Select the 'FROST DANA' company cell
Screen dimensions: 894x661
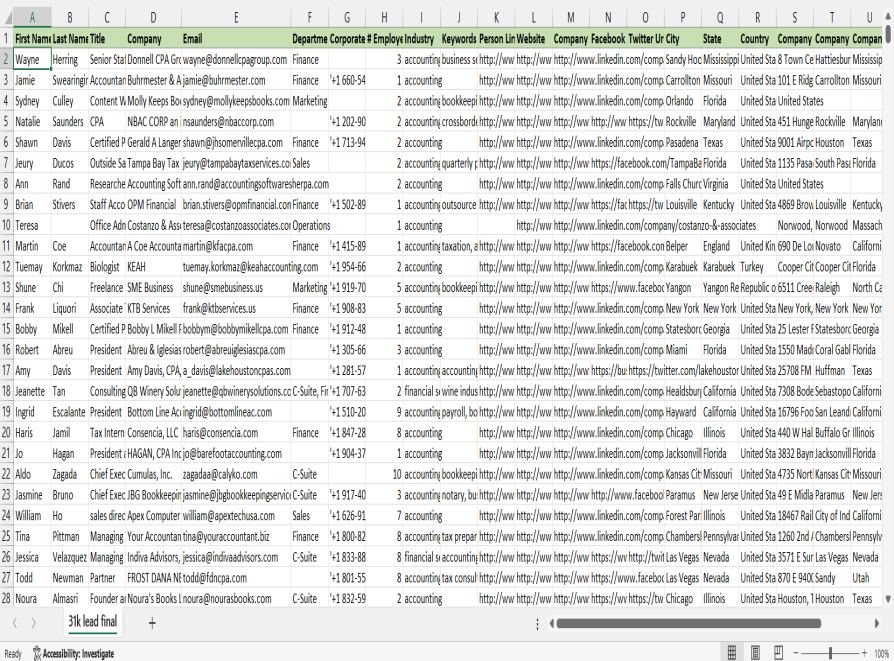(x=153, y=578)
